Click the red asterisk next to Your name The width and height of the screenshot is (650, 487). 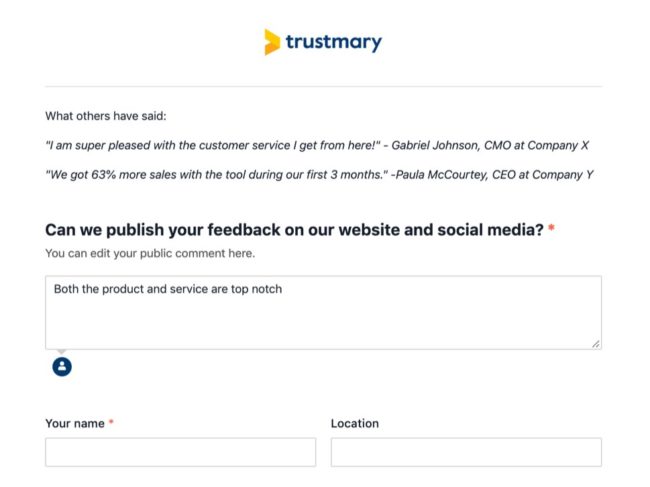point(111,422)
